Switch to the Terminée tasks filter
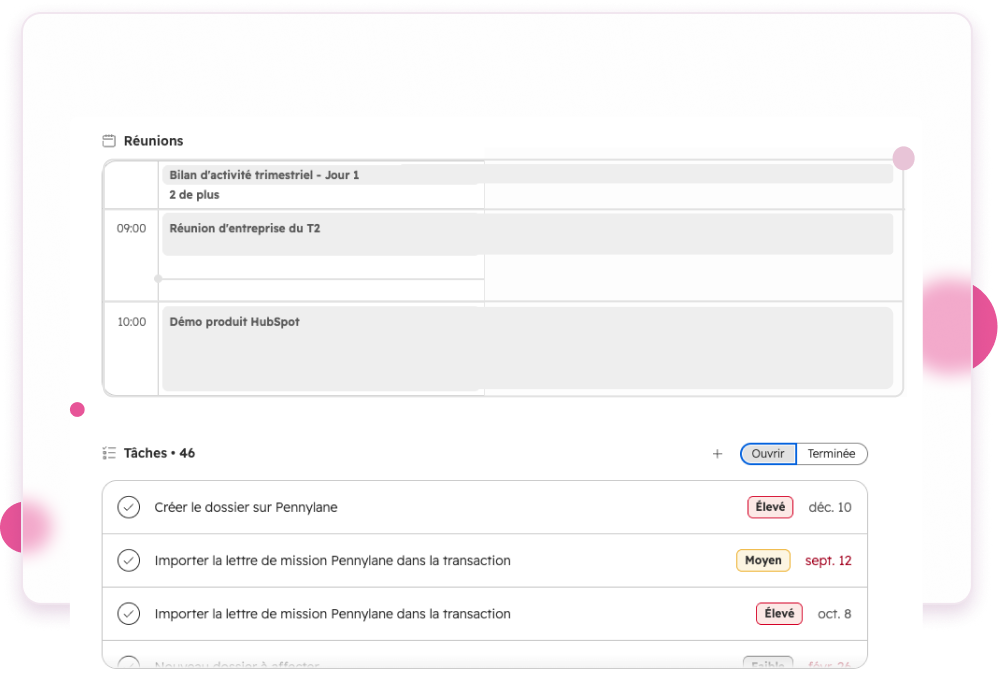 tap(831, 454)
